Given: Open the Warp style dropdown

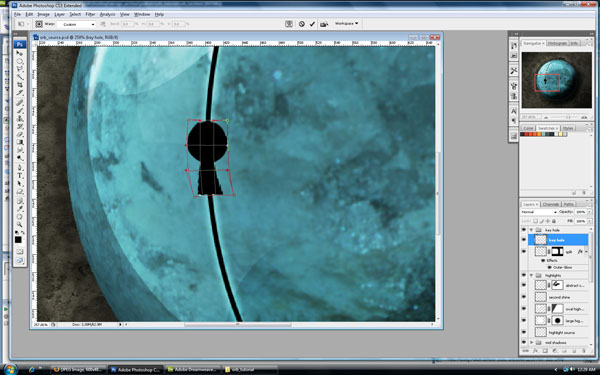Looking at the screenshot, I should point(76,24).
